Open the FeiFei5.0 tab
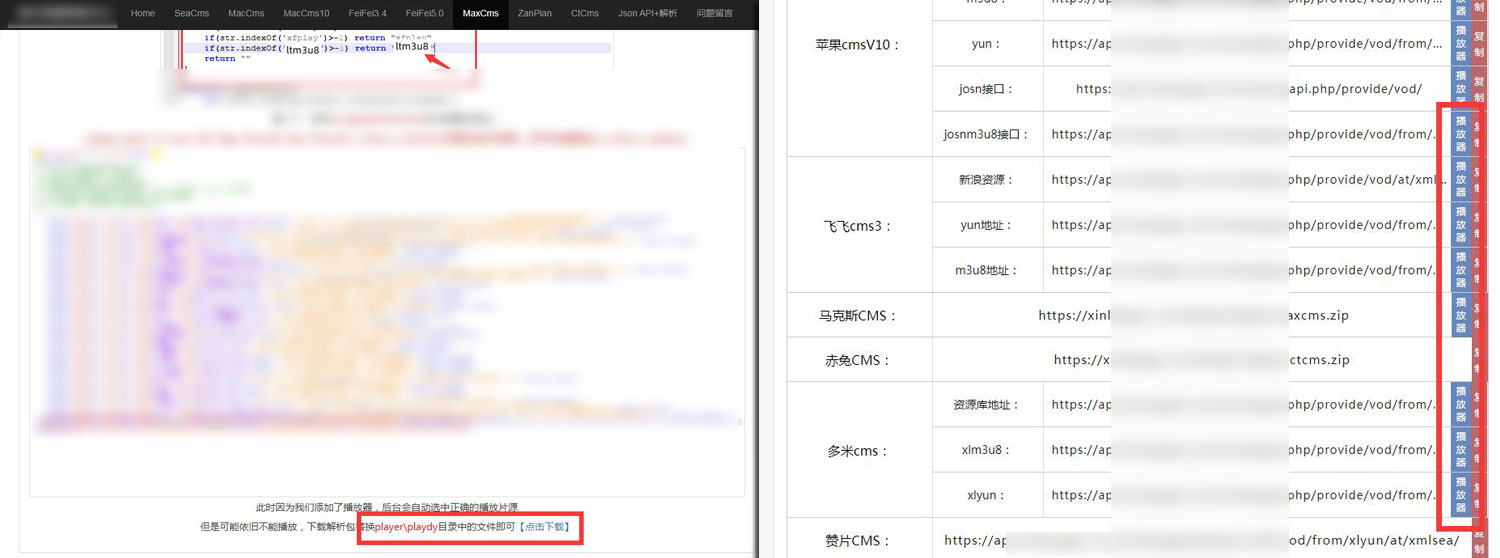Screen dimensions: 1500x558 coord(424,14)
